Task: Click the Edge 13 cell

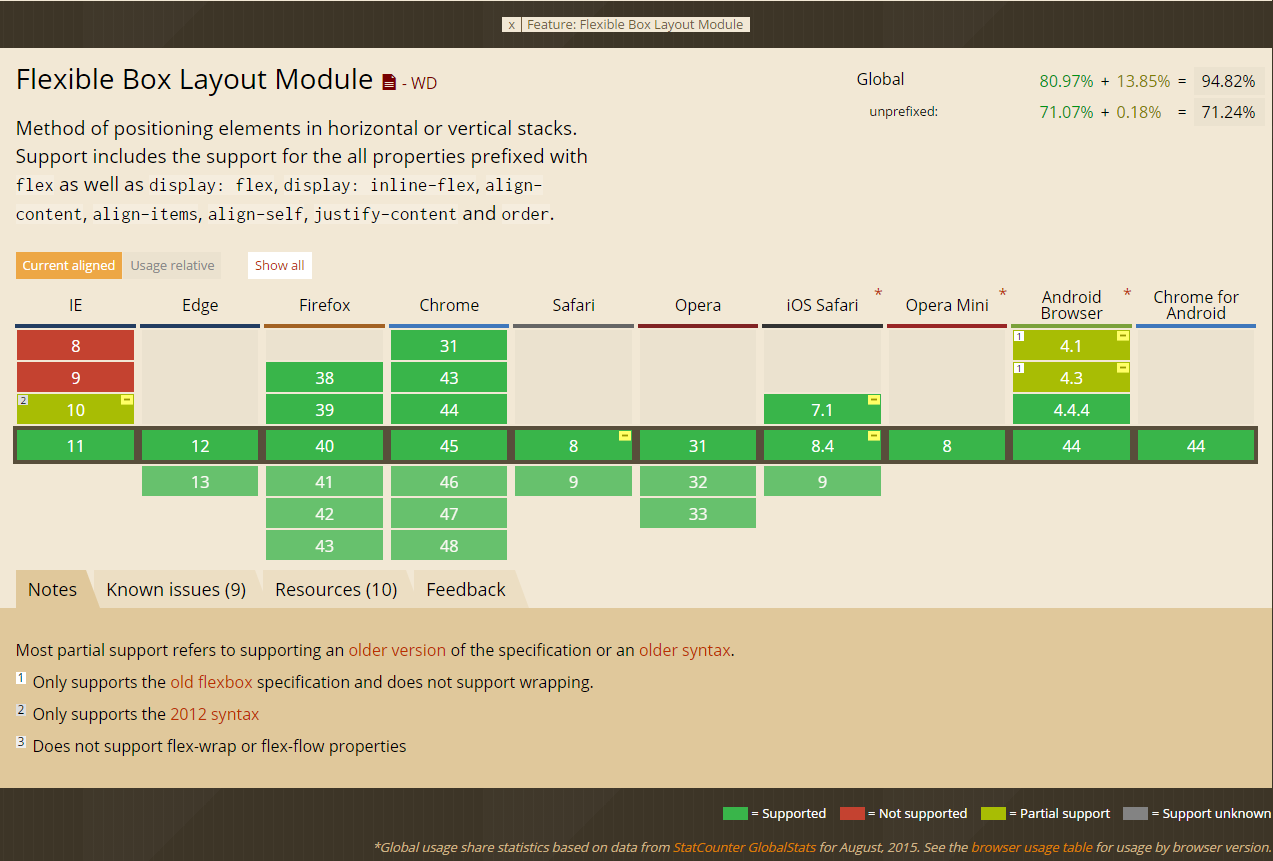Action: 200,482
